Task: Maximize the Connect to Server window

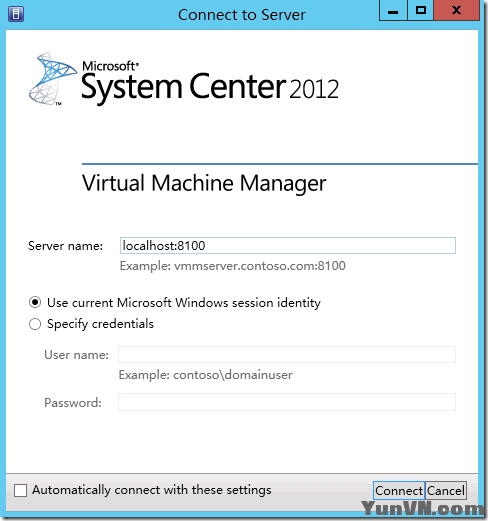Action: [420, 11]
